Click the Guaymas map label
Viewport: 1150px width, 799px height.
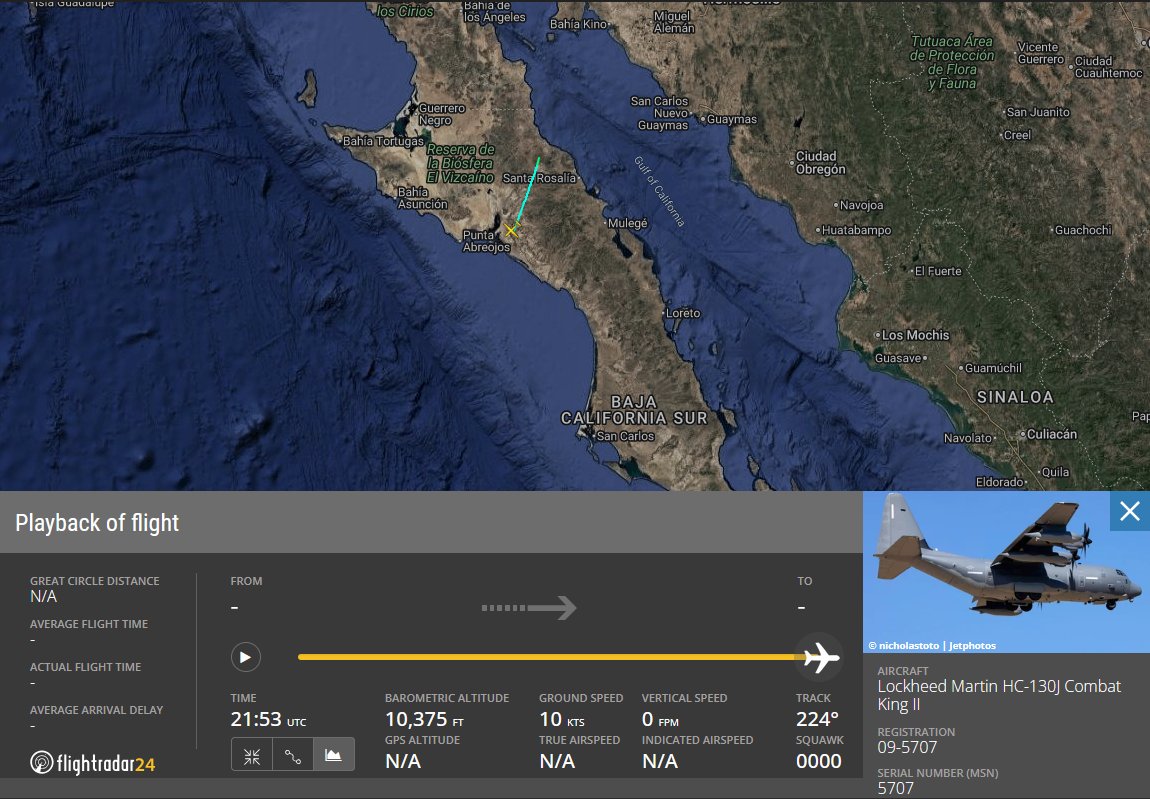(731, 120)
